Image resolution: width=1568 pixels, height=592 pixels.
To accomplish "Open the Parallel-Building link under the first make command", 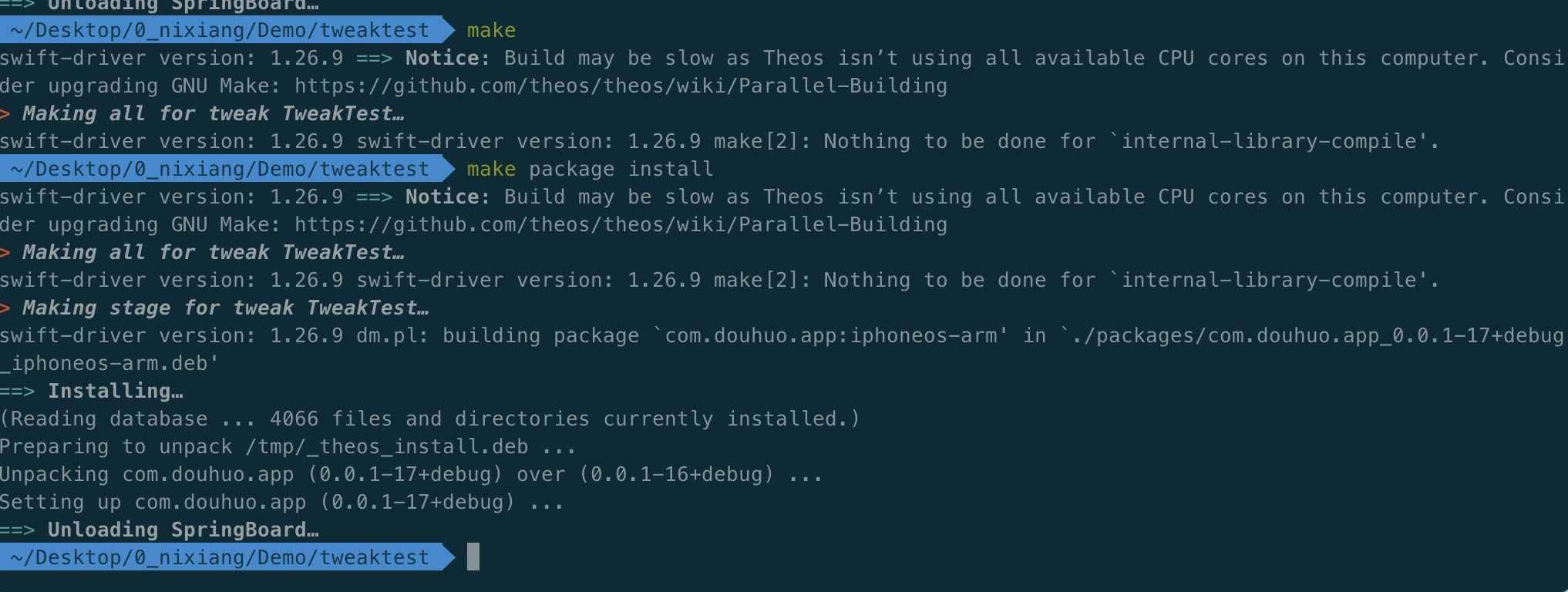I will pos(621,86).
